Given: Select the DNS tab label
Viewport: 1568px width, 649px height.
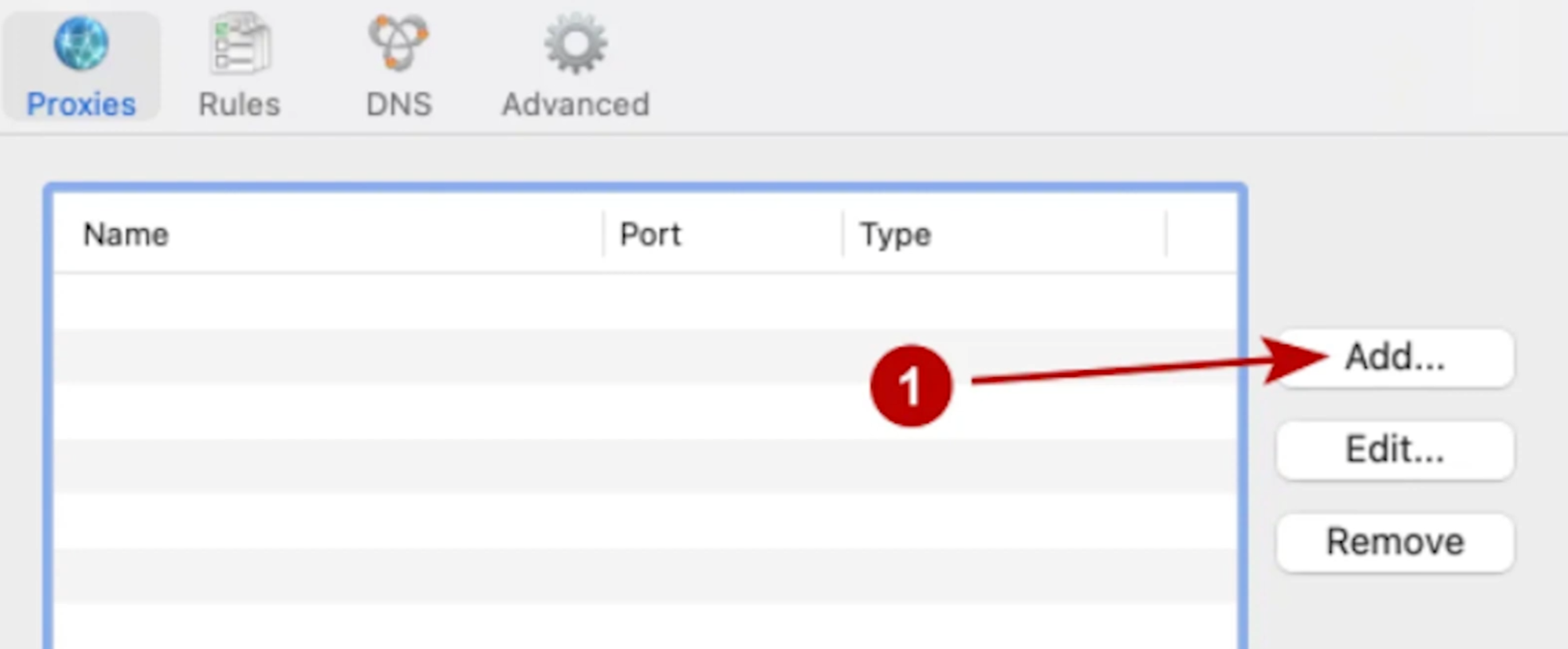Looking at the screenshot, I should click(398, 104).
